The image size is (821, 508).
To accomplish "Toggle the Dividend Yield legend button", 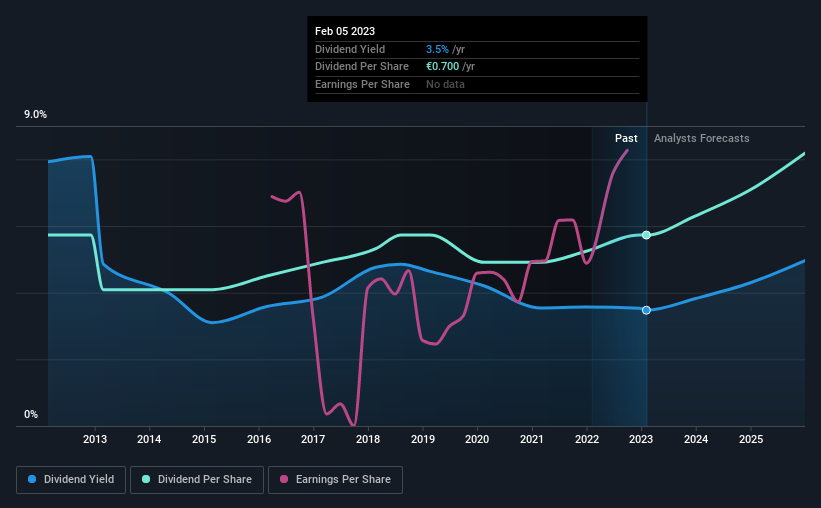I will [71, 480].
